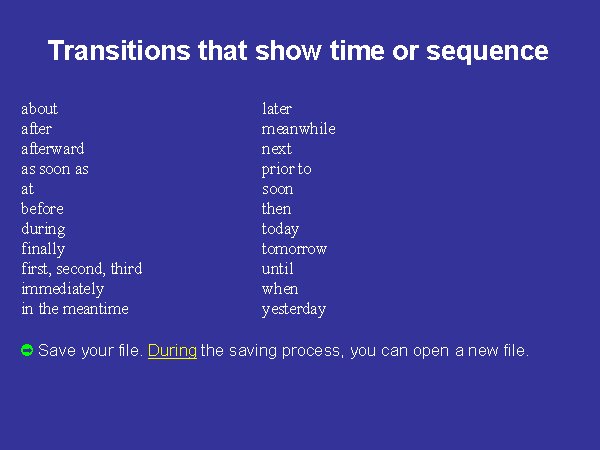
Task: Click the word "afterward" in the list
Action: [52, 149]
